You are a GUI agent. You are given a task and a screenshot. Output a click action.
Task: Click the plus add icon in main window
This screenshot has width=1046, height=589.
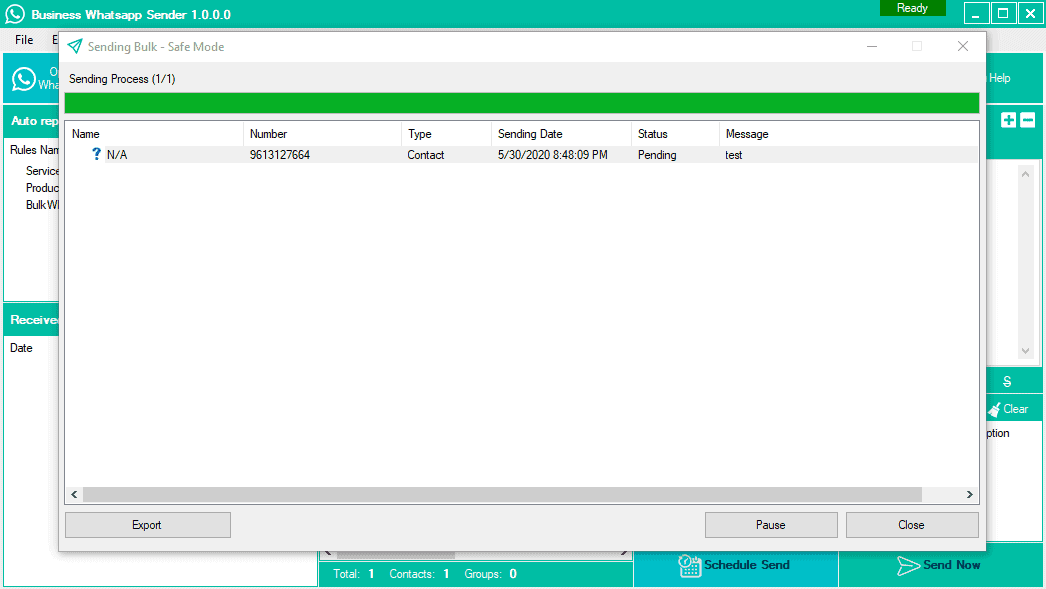1008,120
